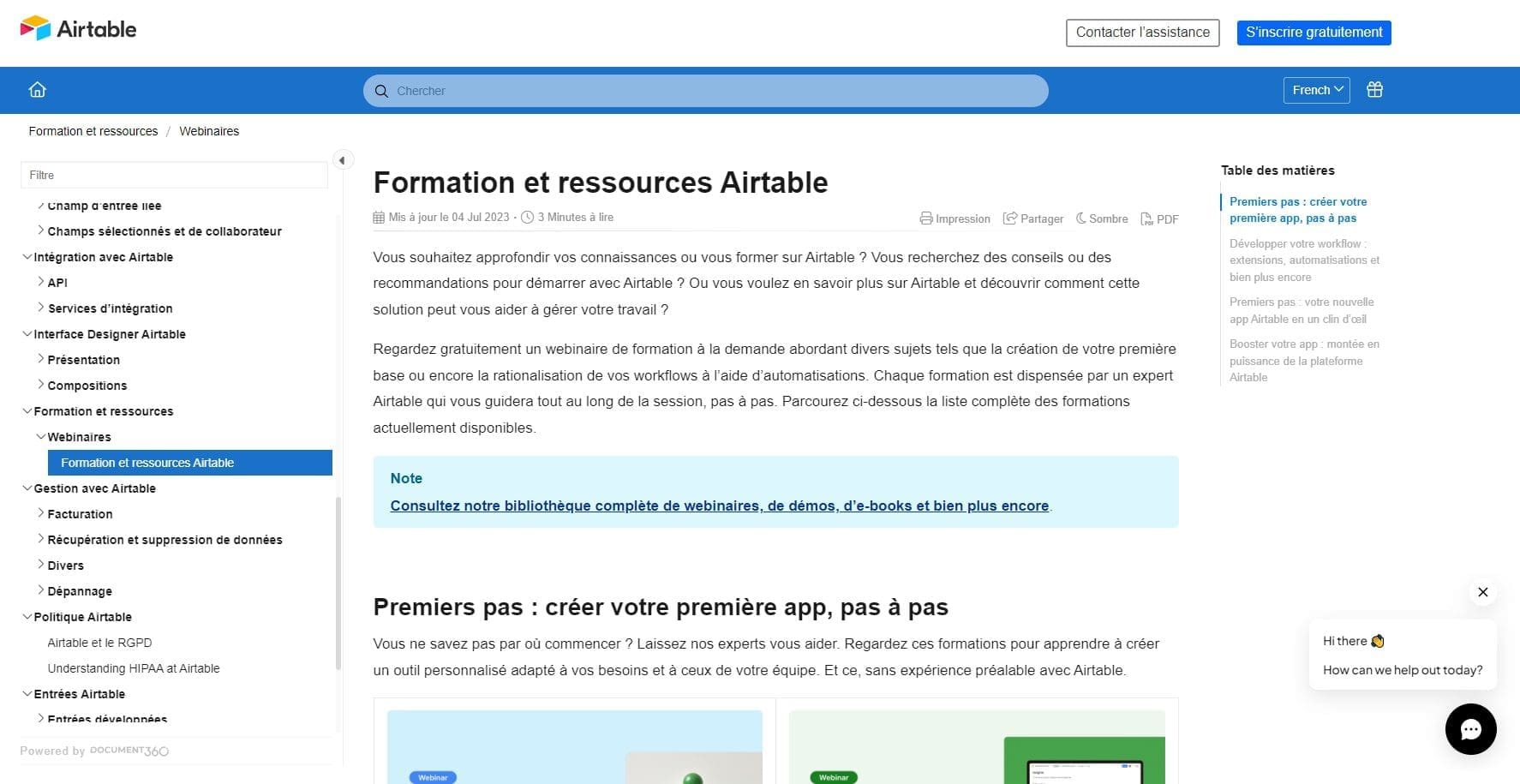Jump to Premiers pas créer première app

[x=1298, y=210]
